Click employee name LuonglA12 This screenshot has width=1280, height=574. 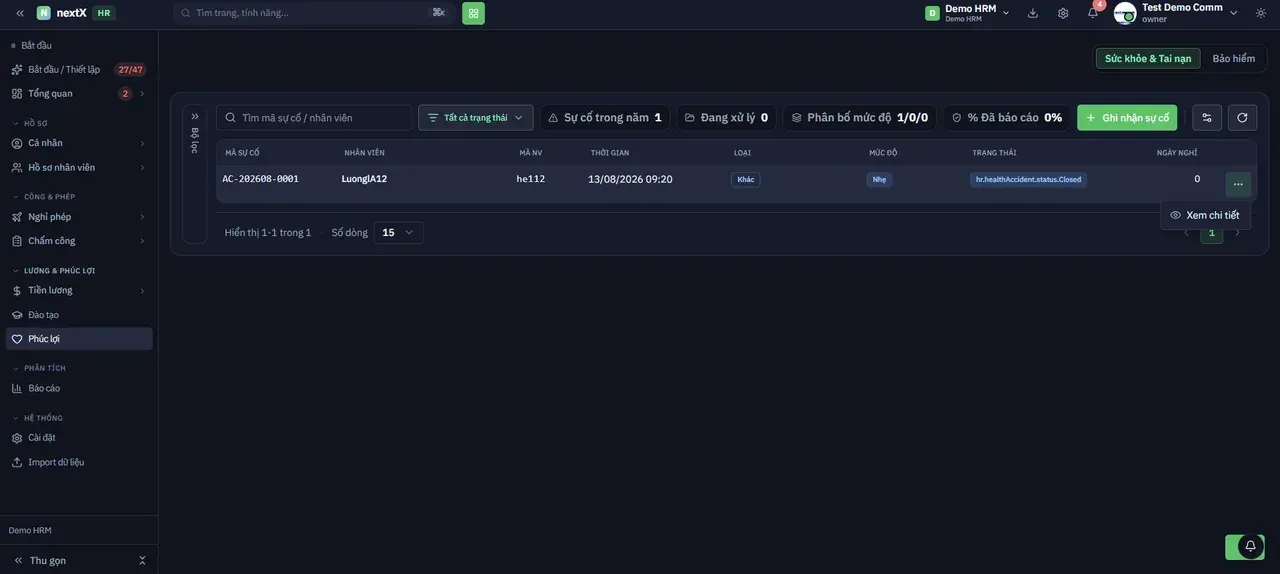[x=364, y=179]
